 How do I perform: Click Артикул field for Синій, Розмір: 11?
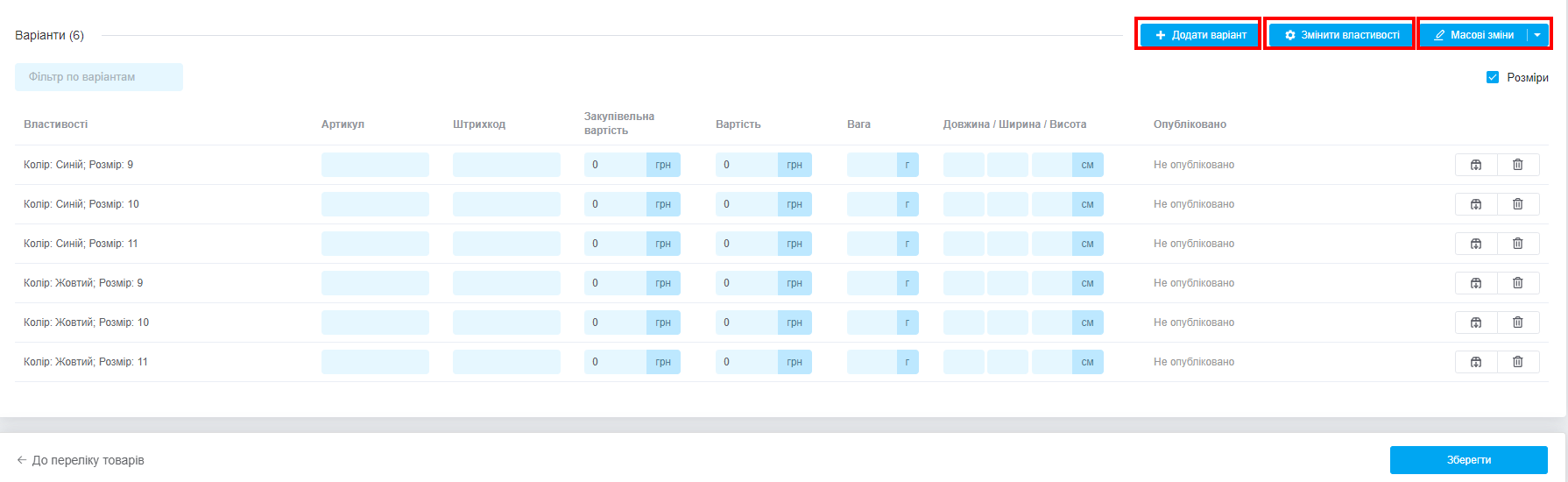(375, 244)
